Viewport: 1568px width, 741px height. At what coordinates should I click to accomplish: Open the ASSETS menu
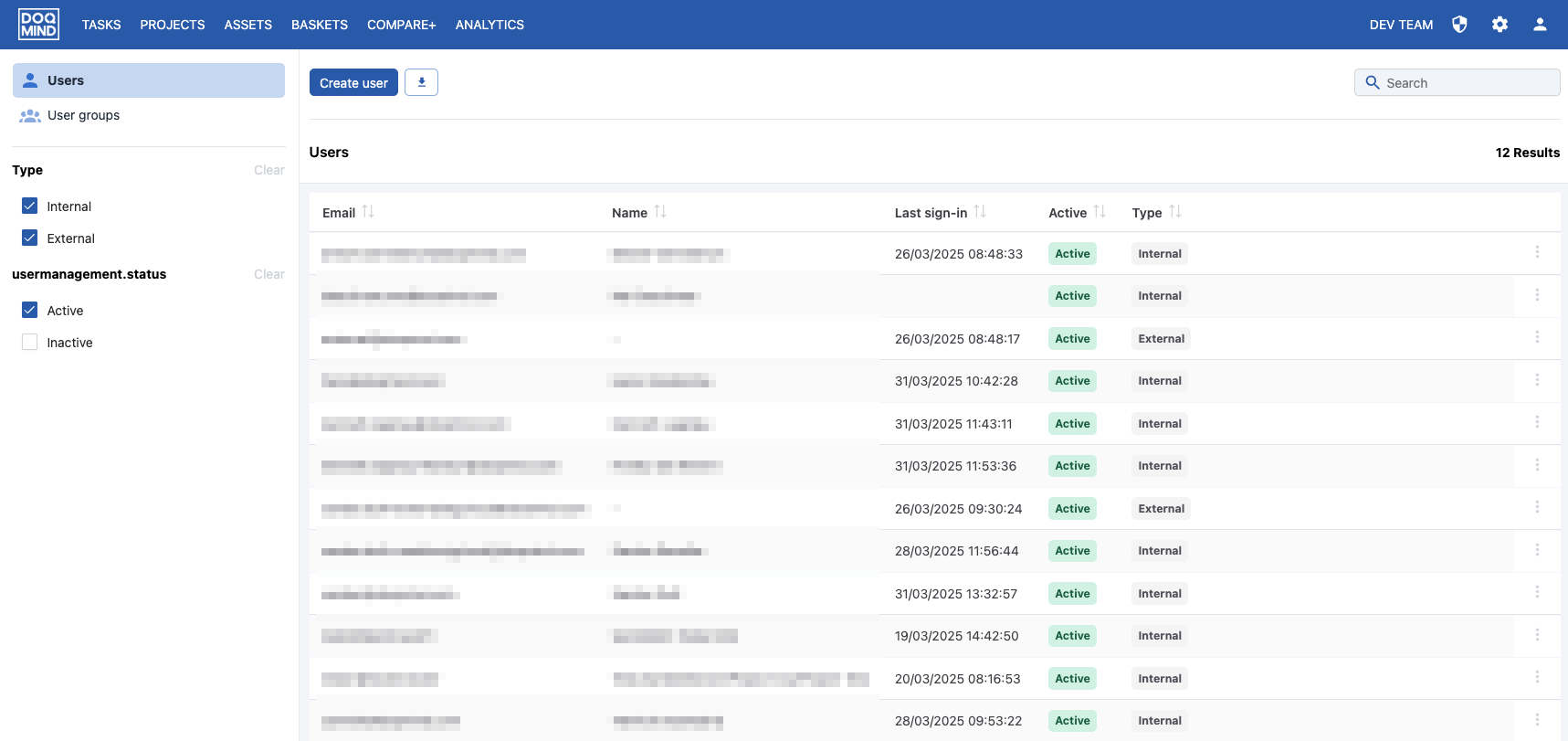[248, 25]
